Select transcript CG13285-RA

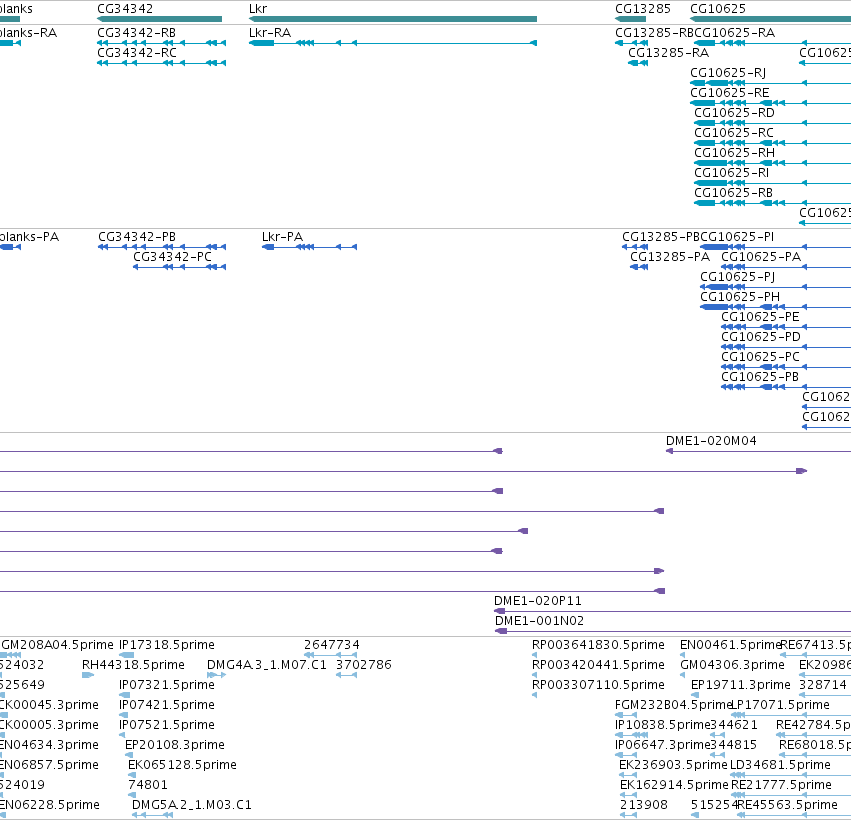pyautogui.click(x=668, y=53)
